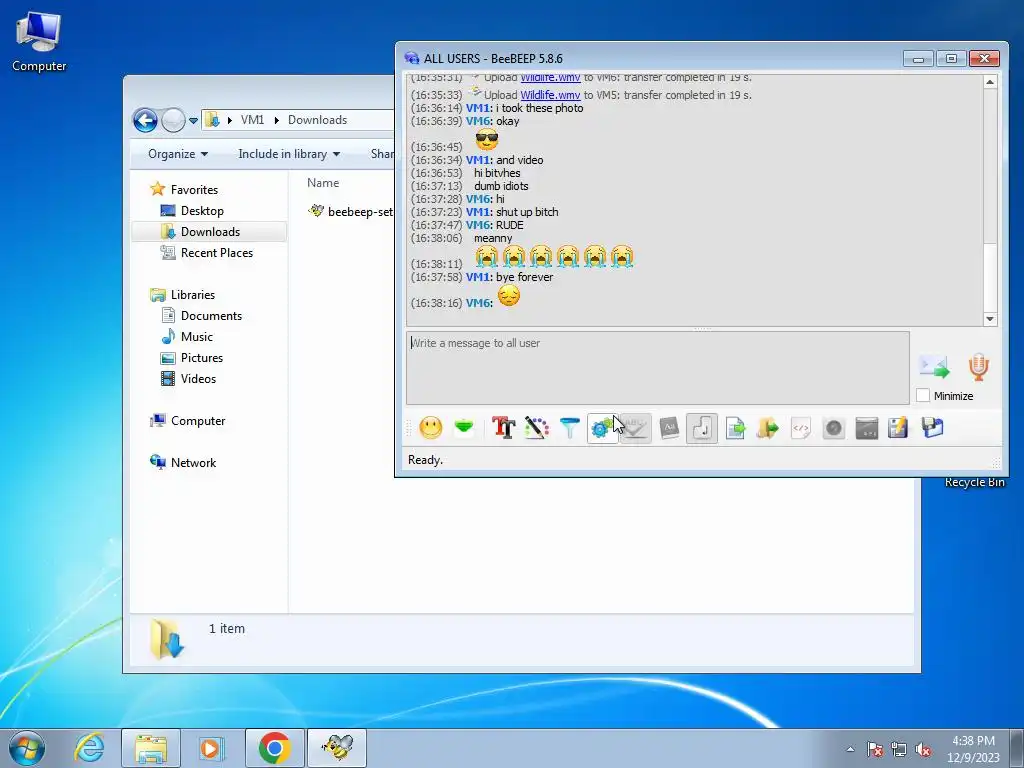
Task: Toggle the ABC spell checking icon
Action: 635,428
